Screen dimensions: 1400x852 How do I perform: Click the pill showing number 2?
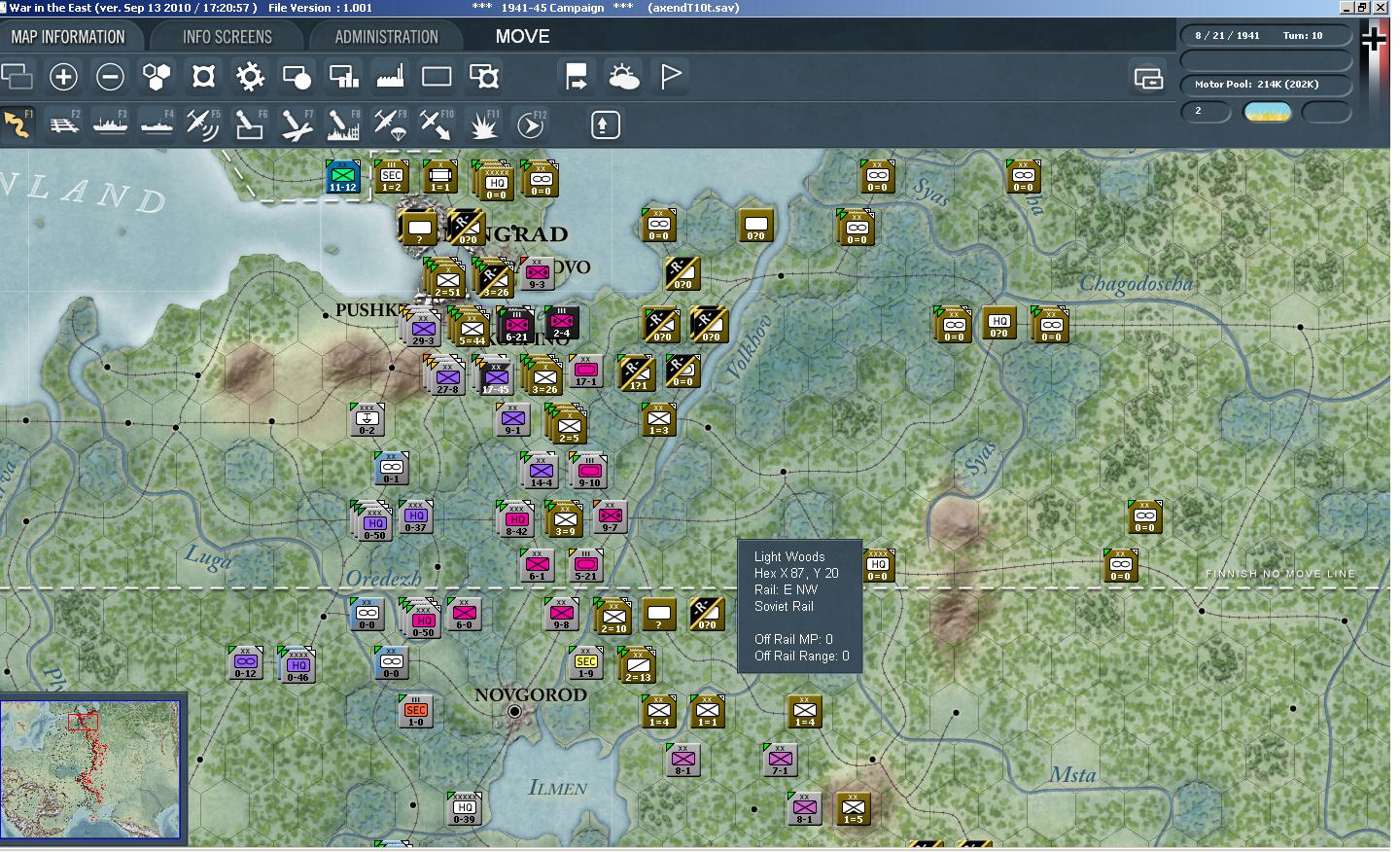tap(1206, 111)
